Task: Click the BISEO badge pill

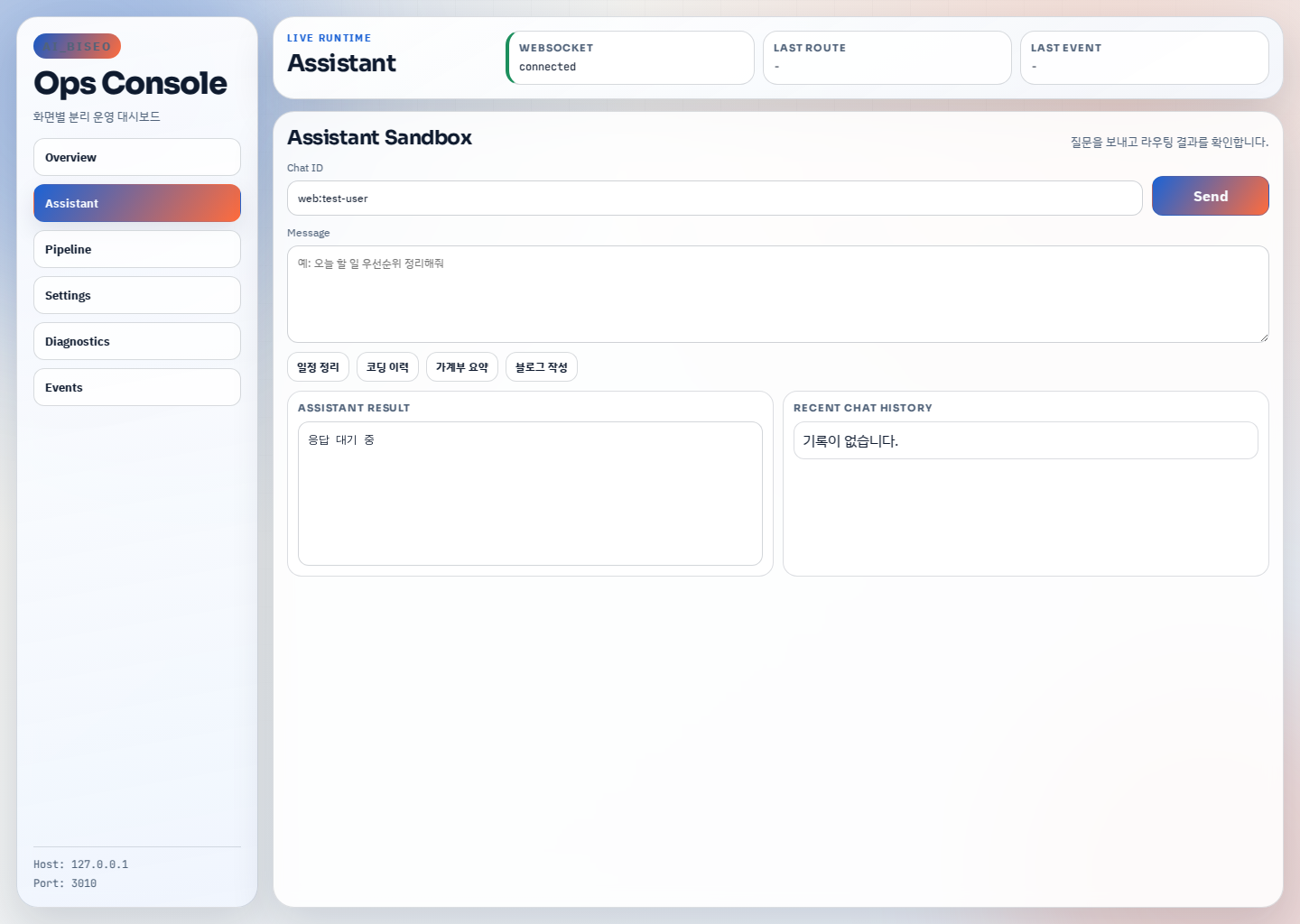Action: 77,46
